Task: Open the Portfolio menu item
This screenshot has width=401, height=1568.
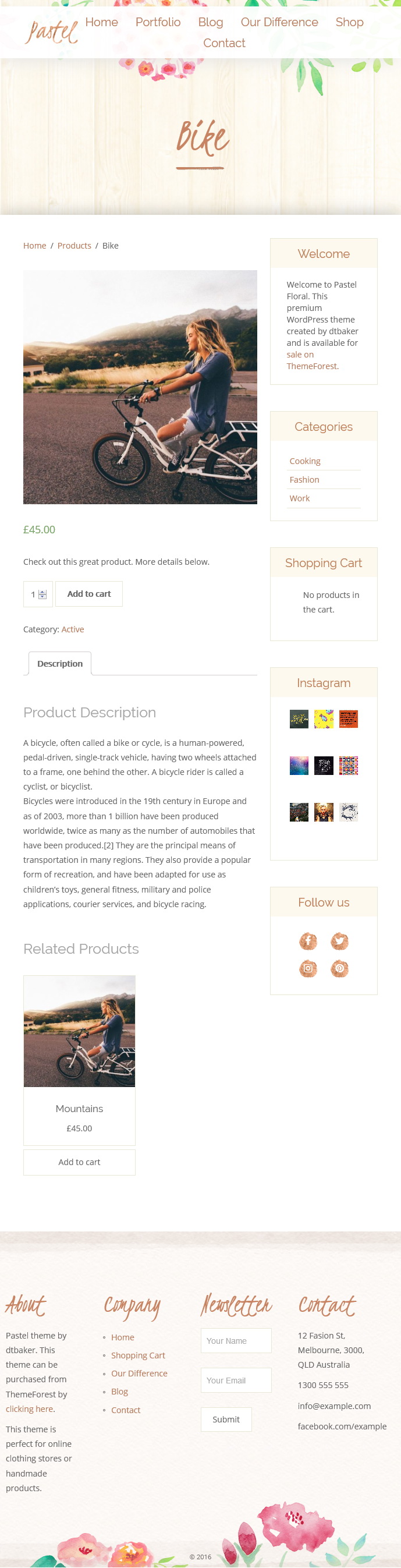Action: [158, 22]
